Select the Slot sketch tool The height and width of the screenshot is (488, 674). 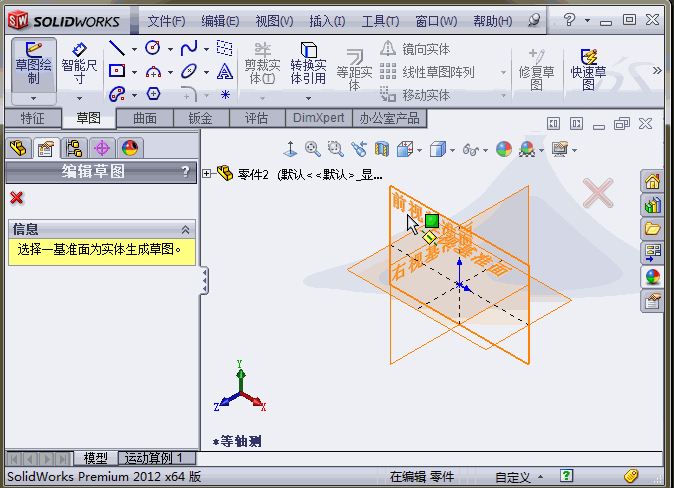pyautogui.click(x=117, y=94)
